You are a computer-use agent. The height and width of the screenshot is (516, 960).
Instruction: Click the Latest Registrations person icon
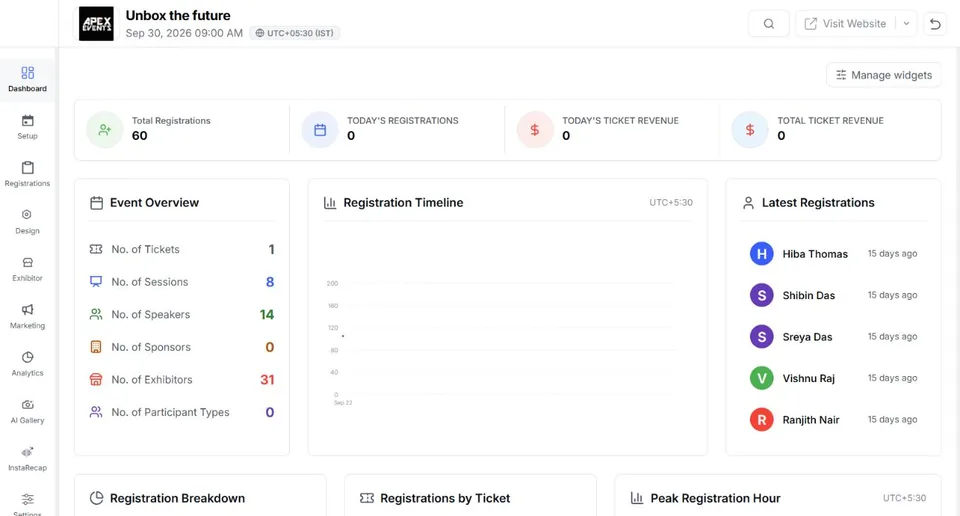pos(748,203)
